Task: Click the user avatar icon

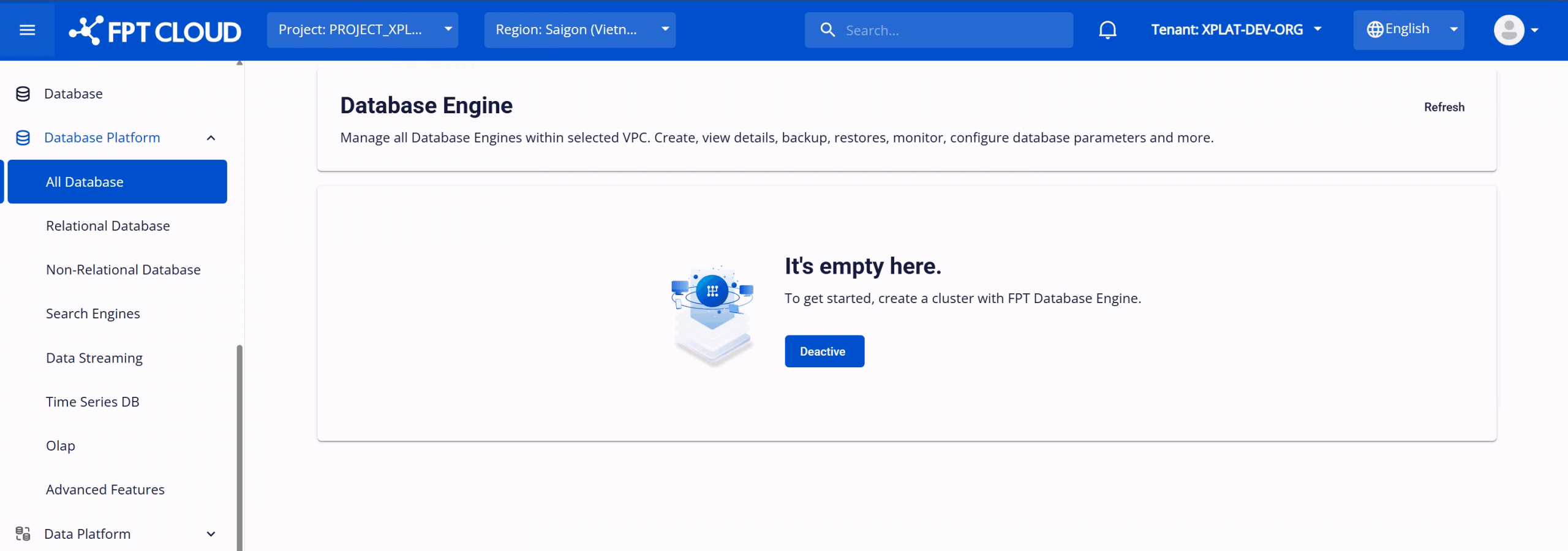Action: pyautogui.click(x=1509, y=30)
